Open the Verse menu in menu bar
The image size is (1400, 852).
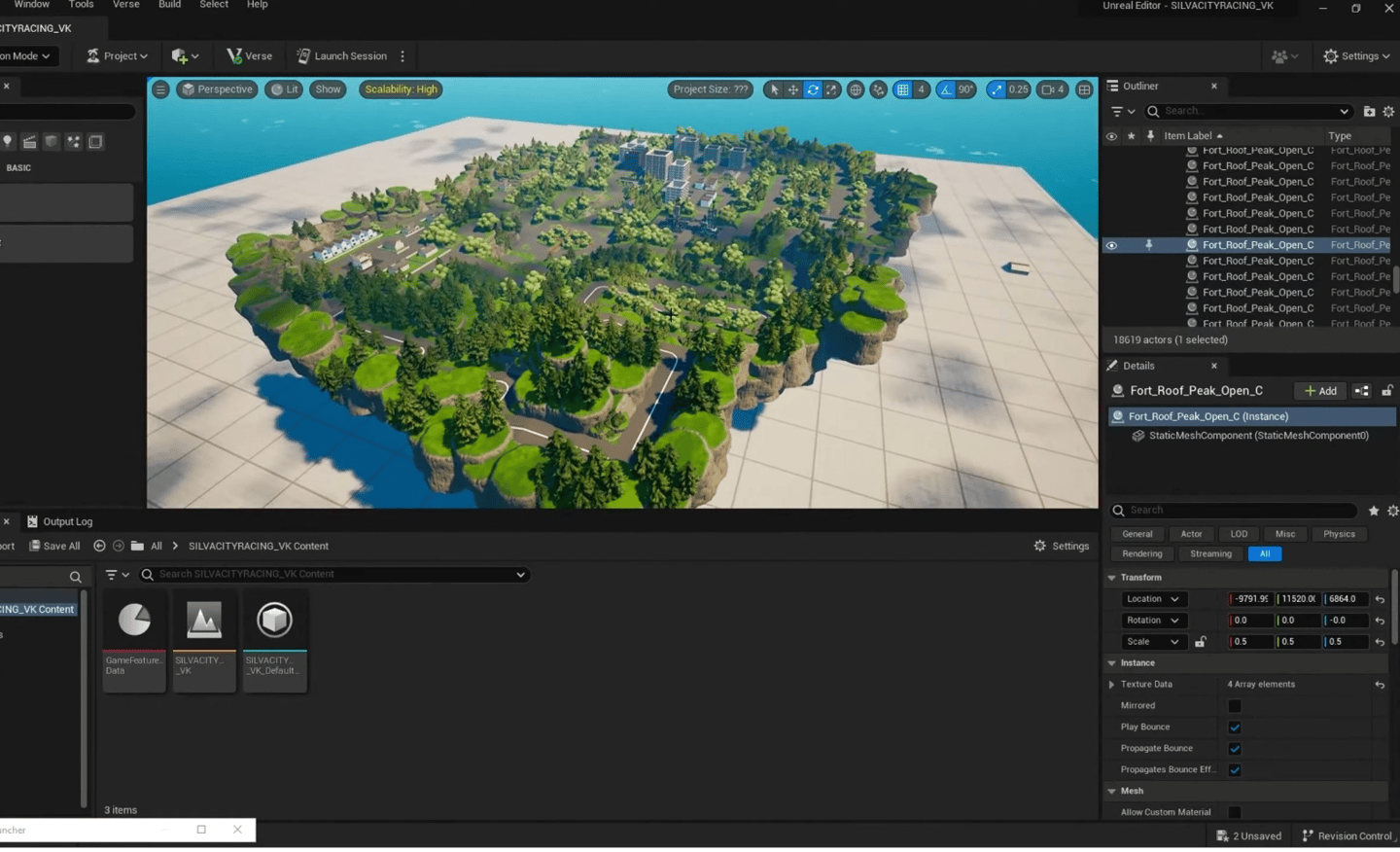coord(126,5)
